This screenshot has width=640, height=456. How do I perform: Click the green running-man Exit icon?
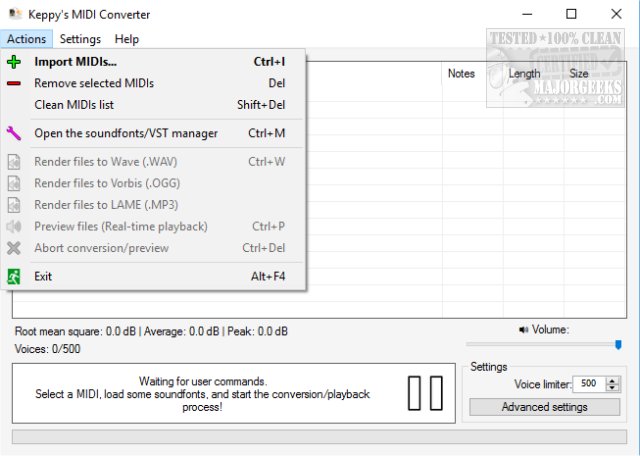pyautogui.click(x=14, y=276)
